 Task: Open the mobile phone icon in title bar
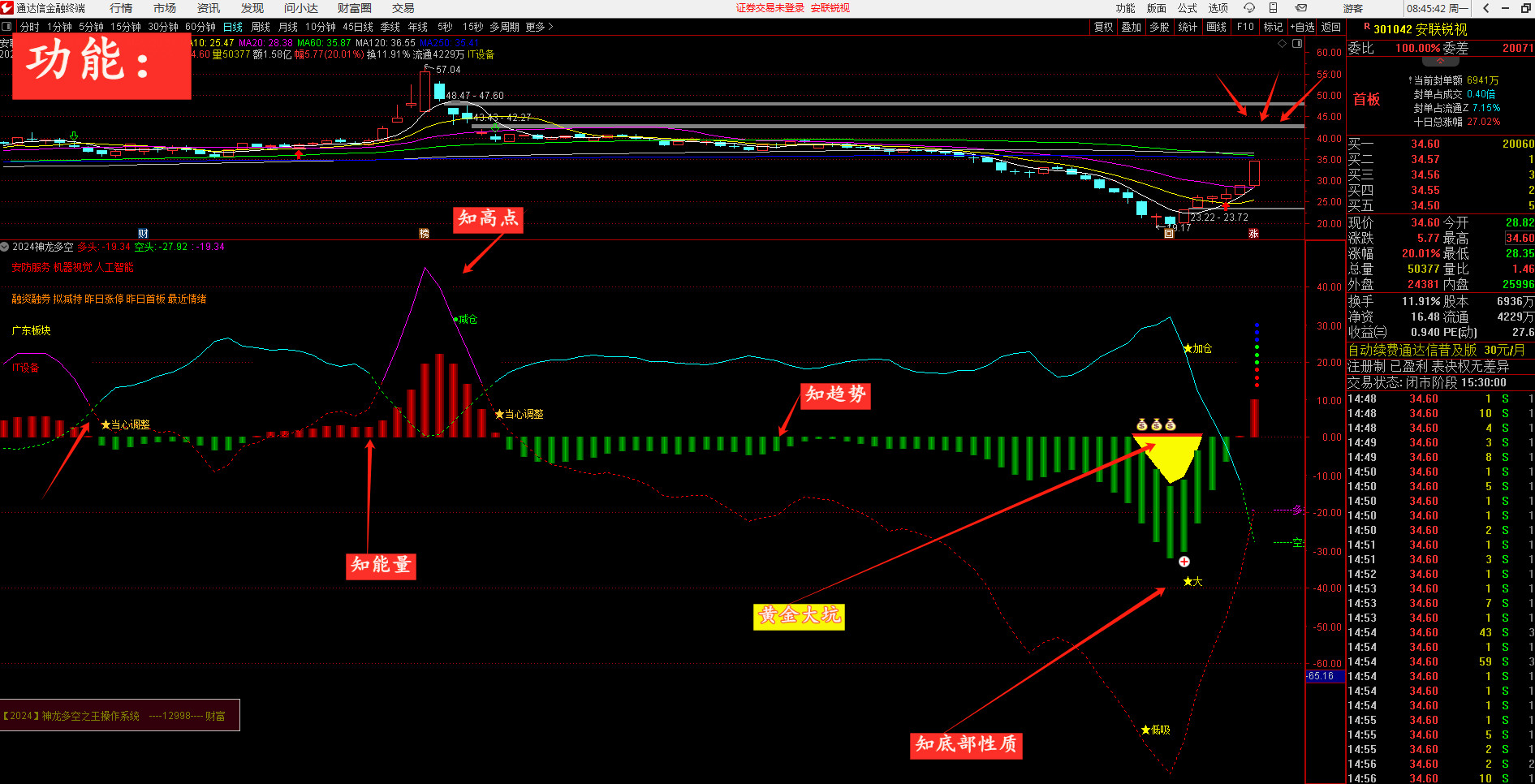click(x=1274, y=8)
